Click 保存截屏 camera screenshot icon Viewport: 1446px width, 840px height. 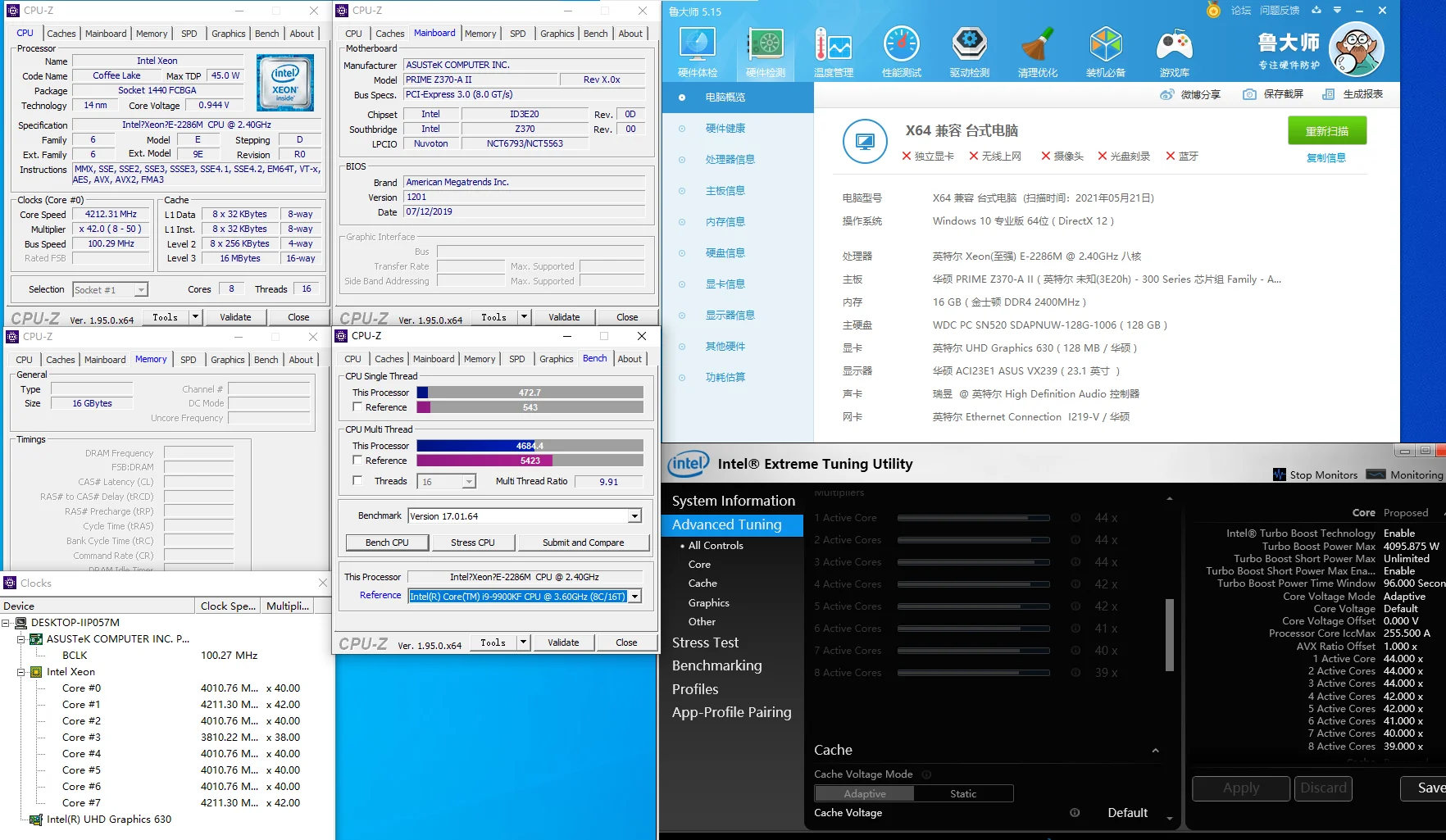click(x=1249, y=94)
